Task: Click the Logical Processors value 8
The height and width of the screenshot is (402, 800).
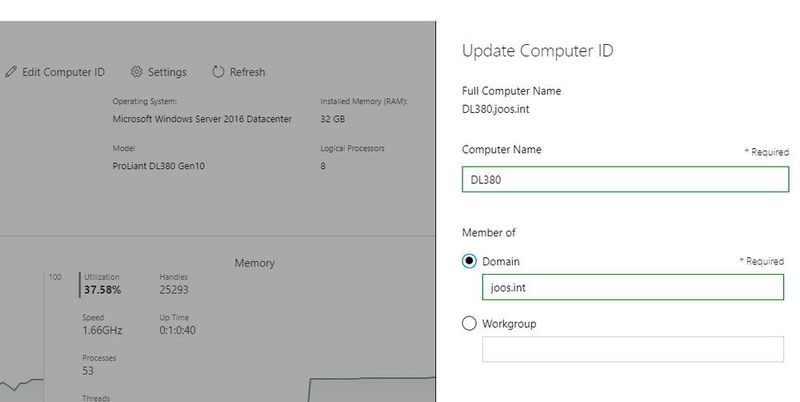Action: coord(323,166)
